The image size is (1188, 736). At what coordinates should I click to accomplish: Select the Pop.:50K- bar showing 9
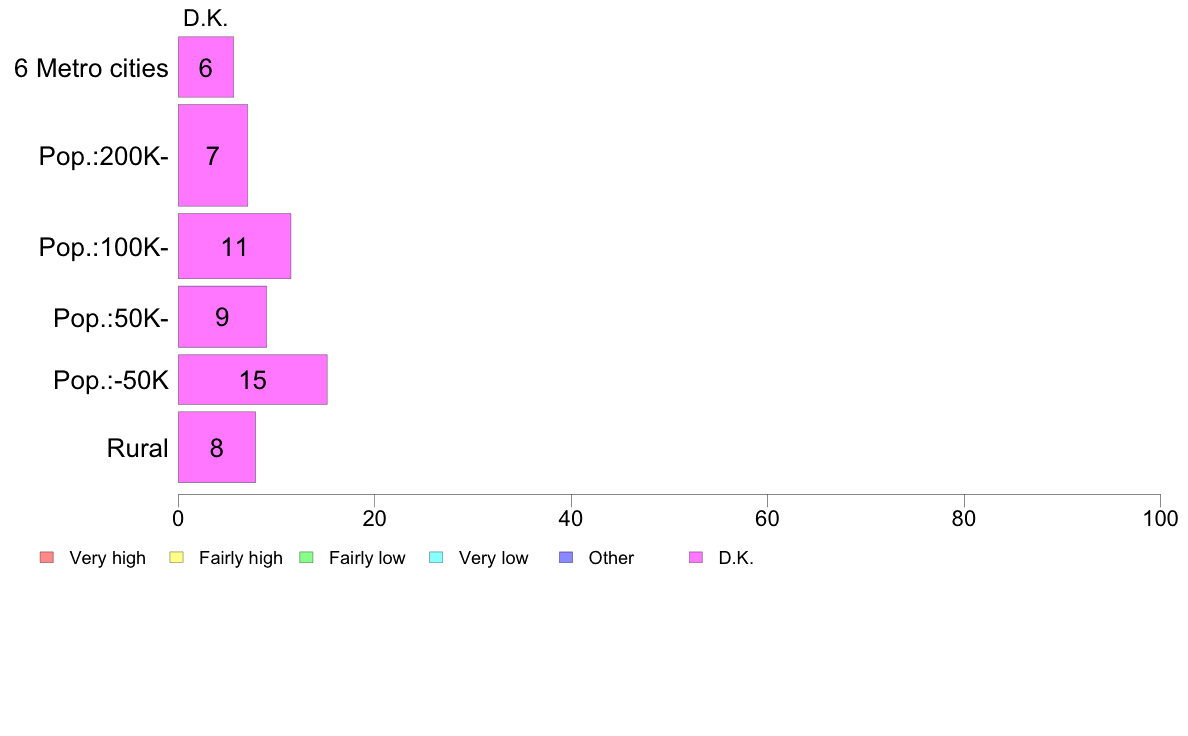[x=223, y=317]
